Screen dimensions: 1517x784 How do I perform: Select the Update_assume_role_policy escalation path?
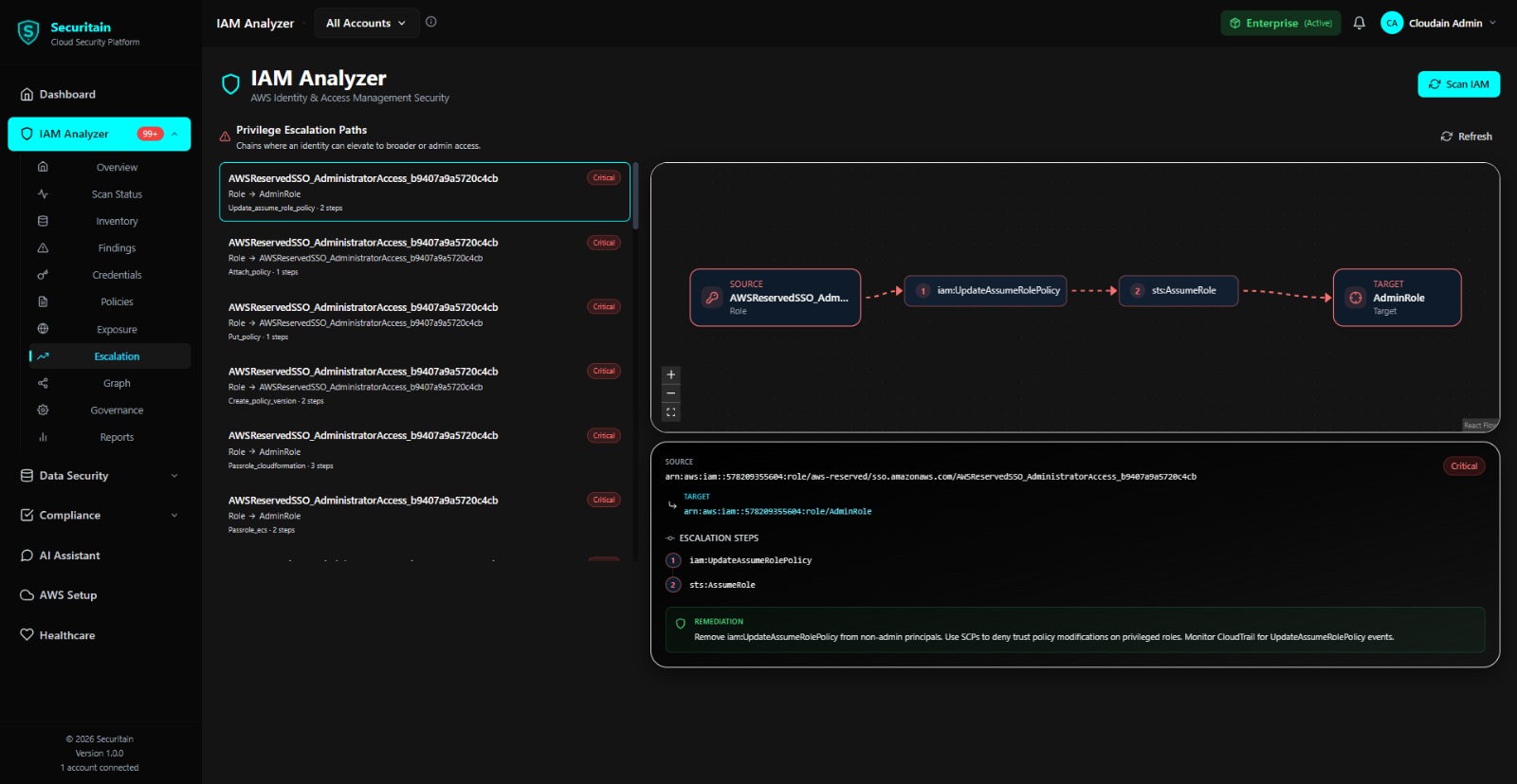tap(425, 192)
